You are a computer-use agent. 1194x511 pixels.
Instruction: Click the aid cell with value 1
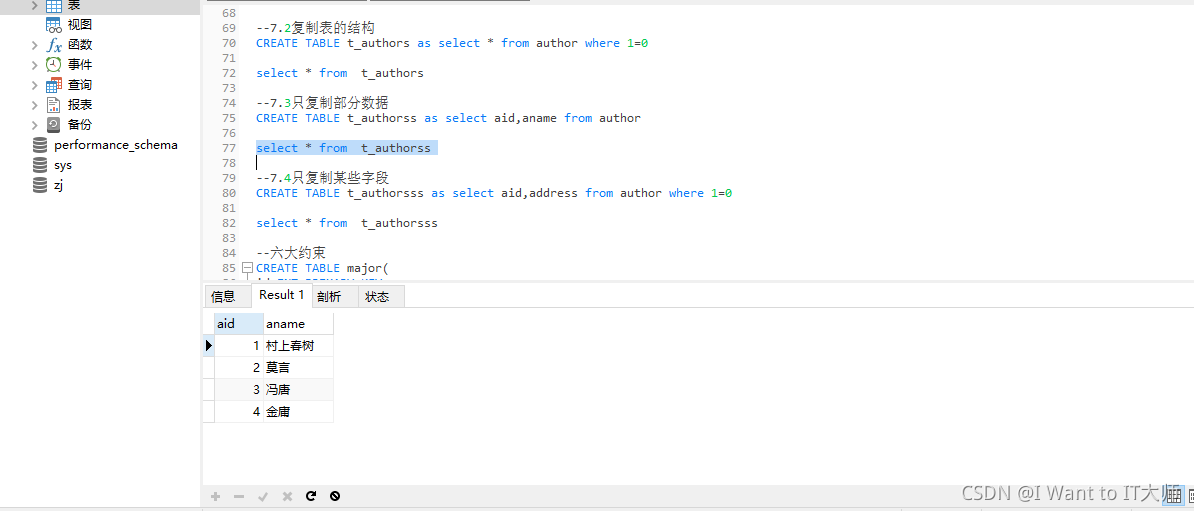click(239, 346)
